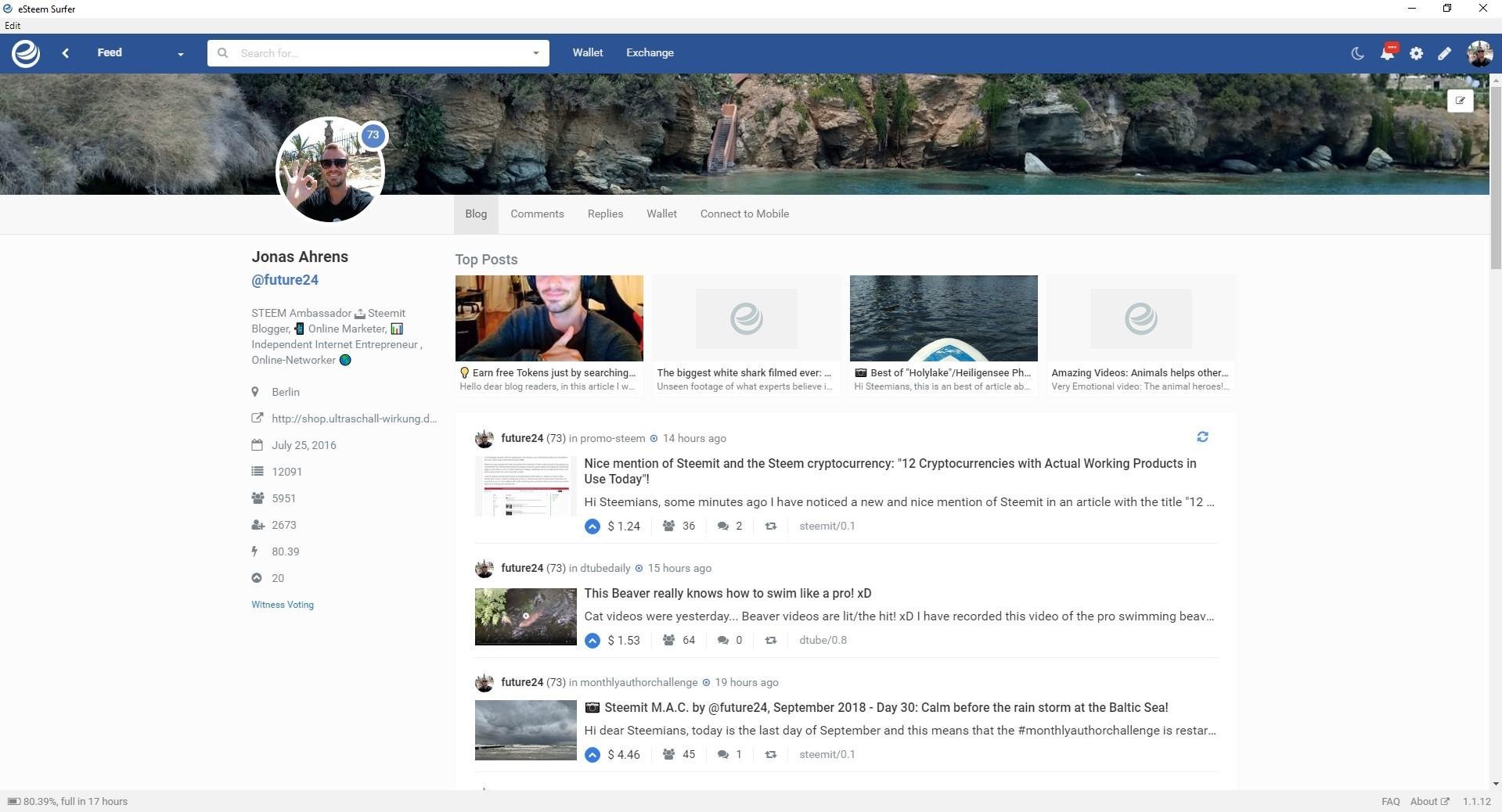Click the voting power status '80.39%, full in 17 hours'
Image resolution: width=1502 pixels, height=812 pixels.
point(68,801)
